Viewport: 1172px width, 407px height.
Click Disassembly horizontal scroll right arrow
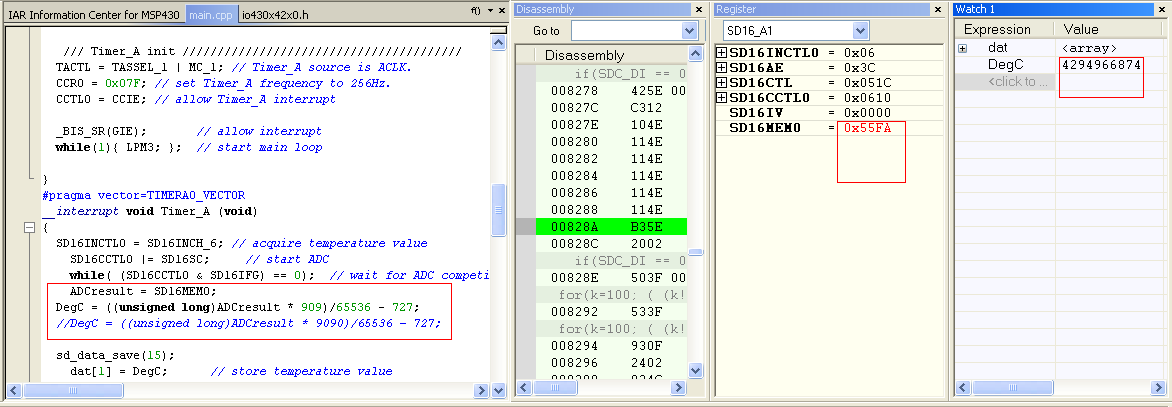click(678, 388)
